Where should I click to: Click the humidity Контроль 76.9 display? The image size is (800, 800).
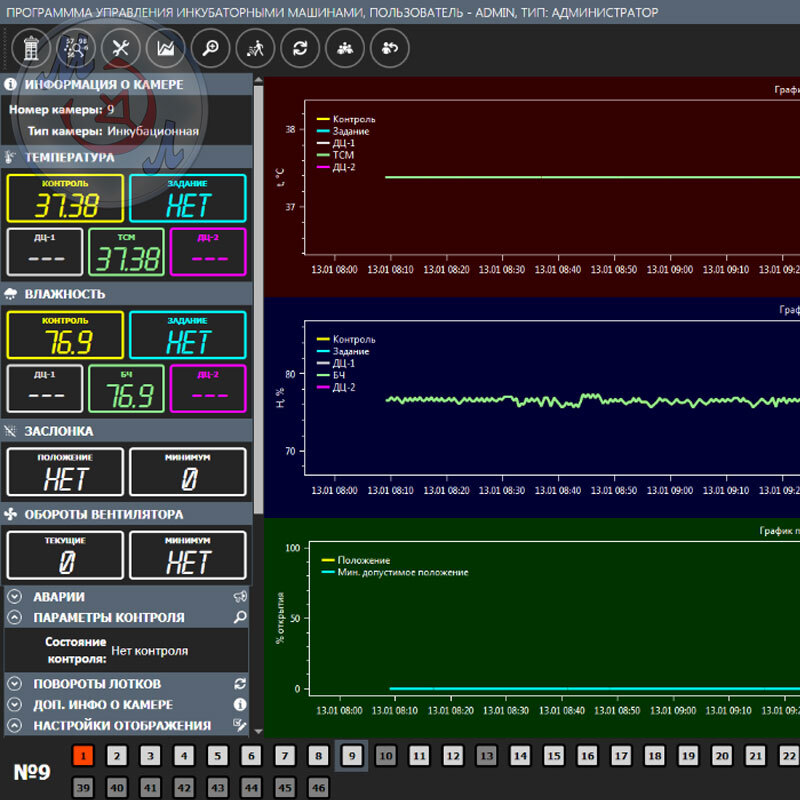tap(65, 335)
